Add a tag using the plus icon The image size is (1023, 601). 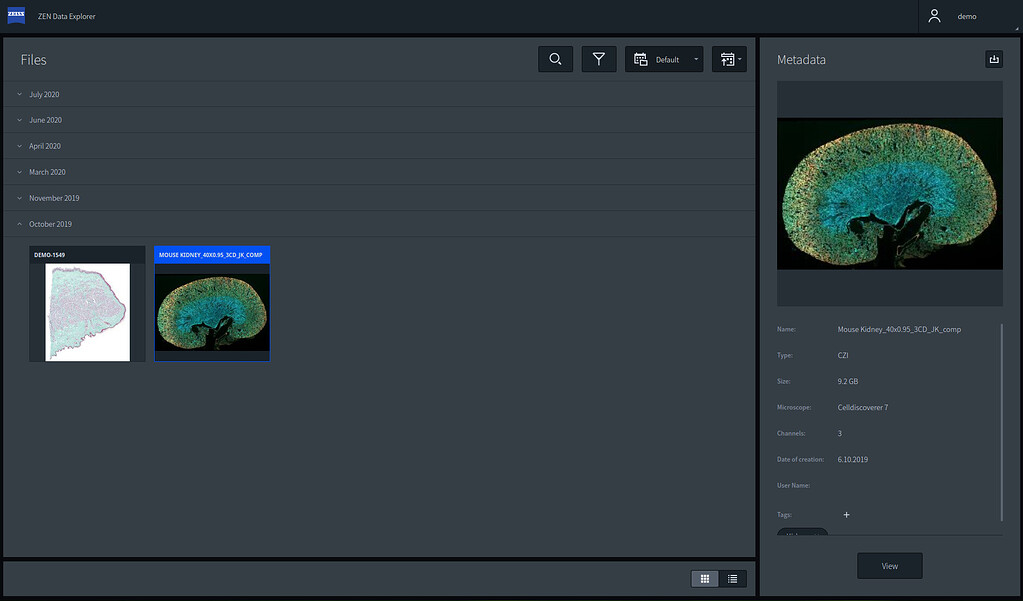[x=846, y=514]
